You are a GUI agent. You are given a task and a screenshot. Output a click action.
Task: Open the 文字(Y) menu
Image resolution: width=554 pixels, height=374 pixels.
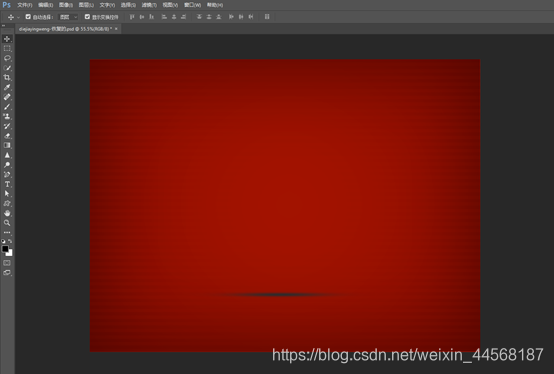107,5
